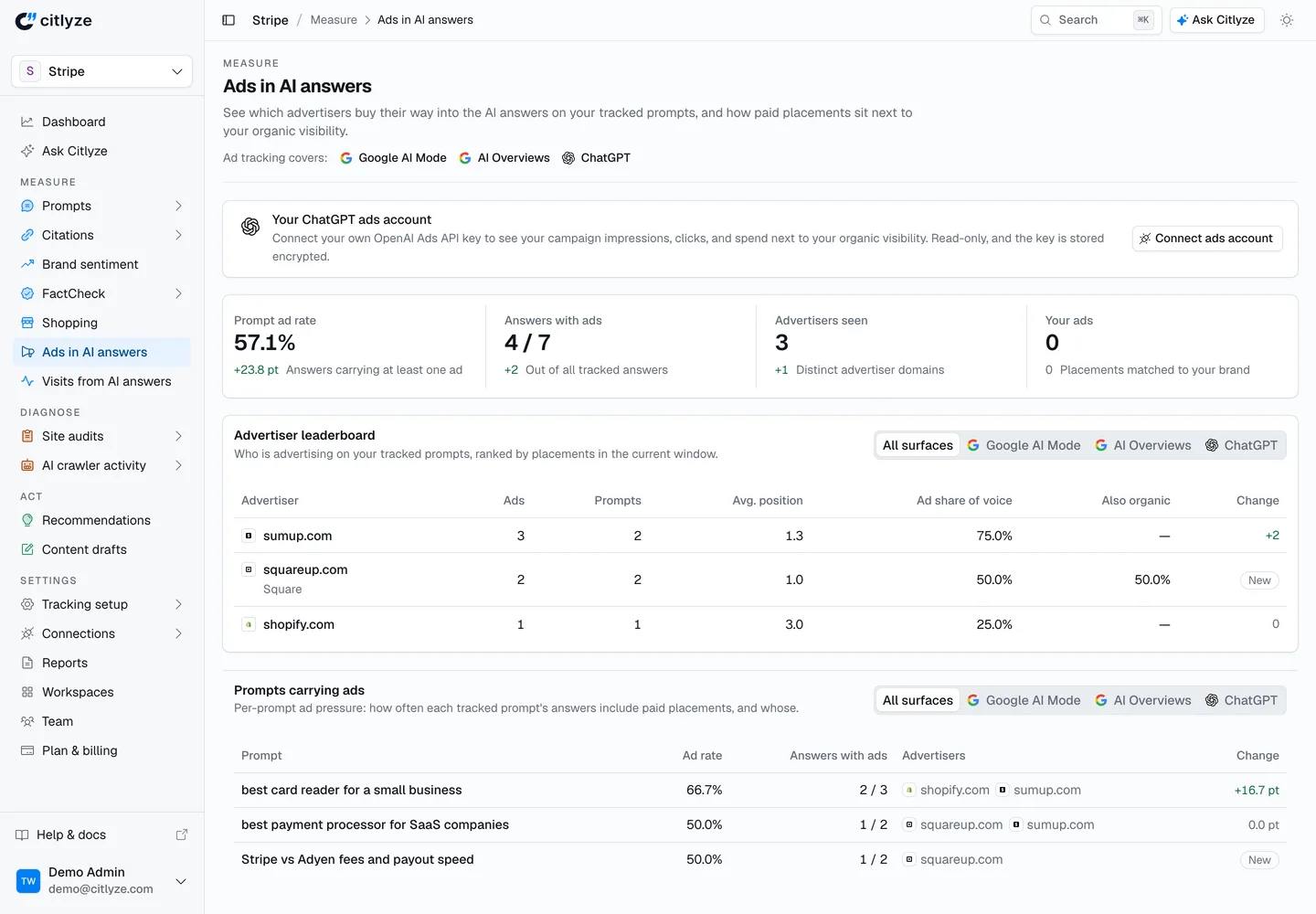Click the Ask Cityze sparkle icon in sidebar
The width and height of the screenshot is (1316, 914).
[27, 151]
